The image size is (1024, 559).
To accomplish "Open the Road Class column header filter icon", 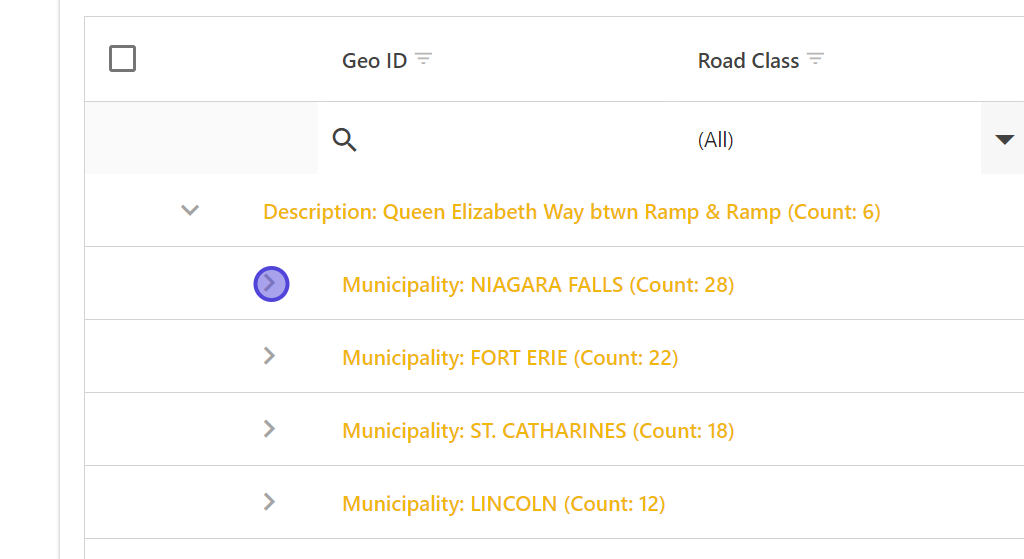I will pos(816,60).
